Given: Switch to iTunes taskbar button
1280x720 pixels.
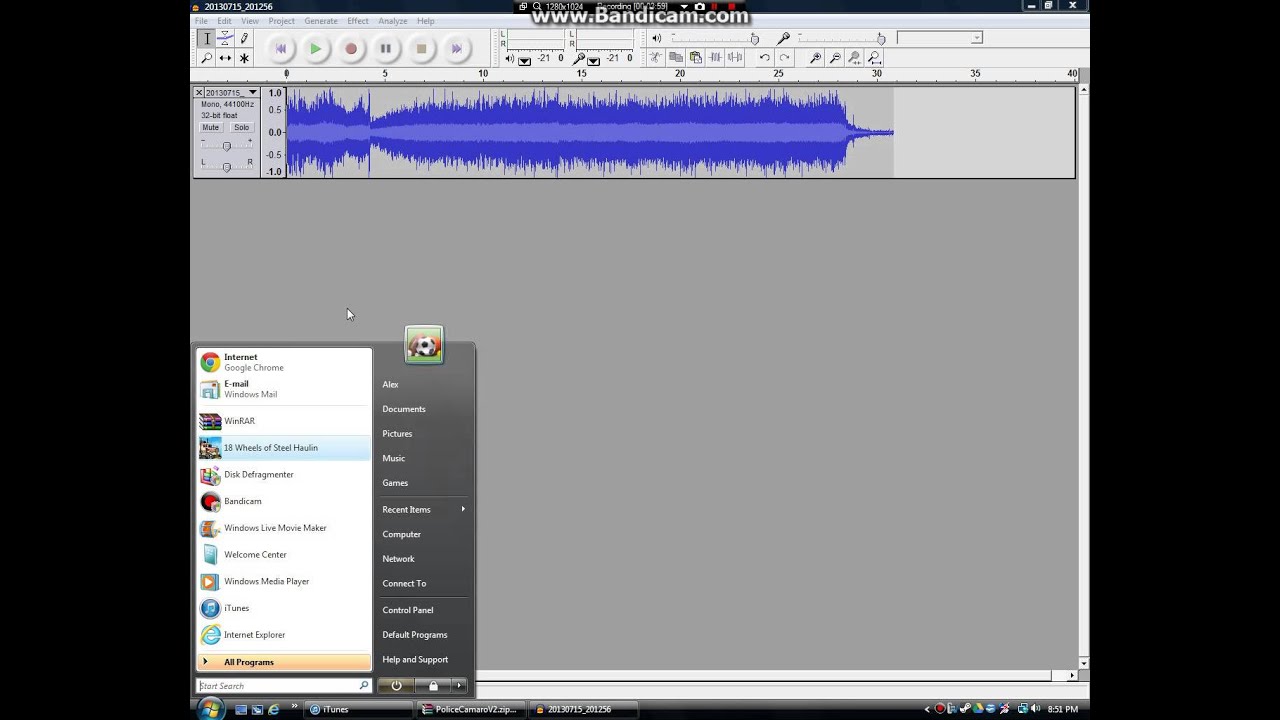Looking at the screenshot, I should click(x=357, y=709).
